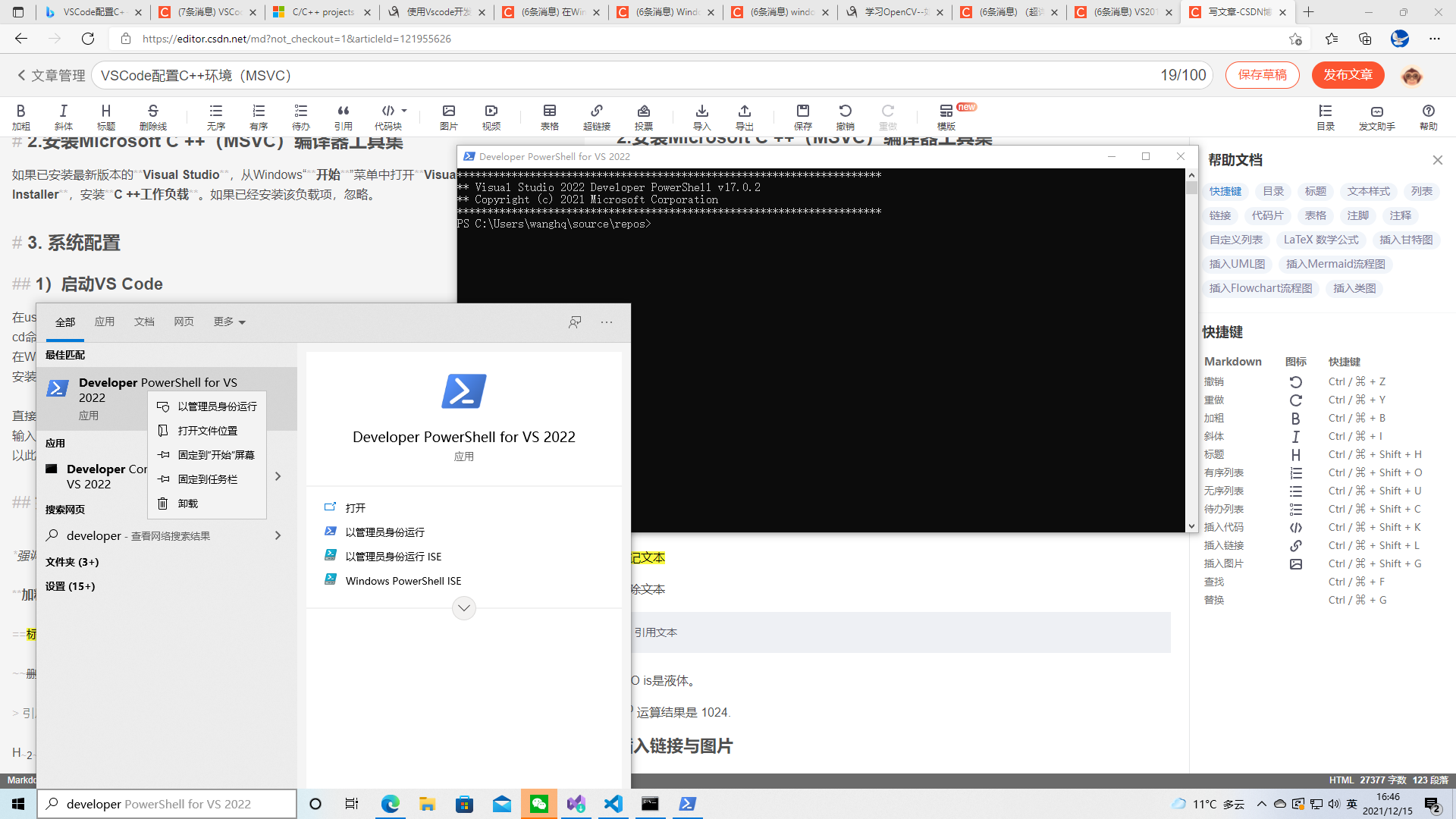Image resolution: width=1456 pixels, height=819 pixels.
Task: Click the 保存草稿 button
Action: coord(1262,75)
